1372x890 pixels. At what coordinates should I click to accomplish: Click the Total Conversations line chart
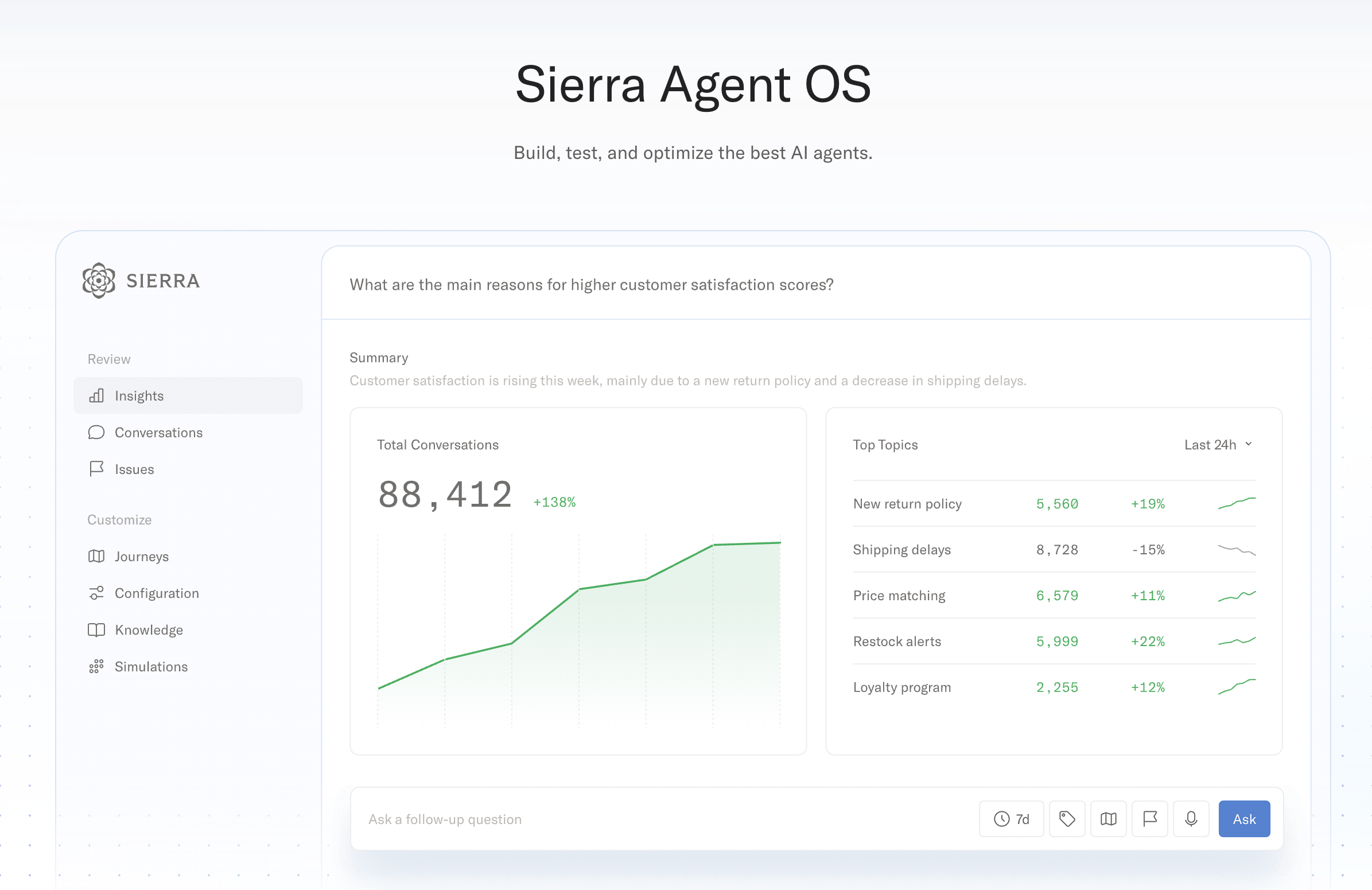(x=578, y=628)
